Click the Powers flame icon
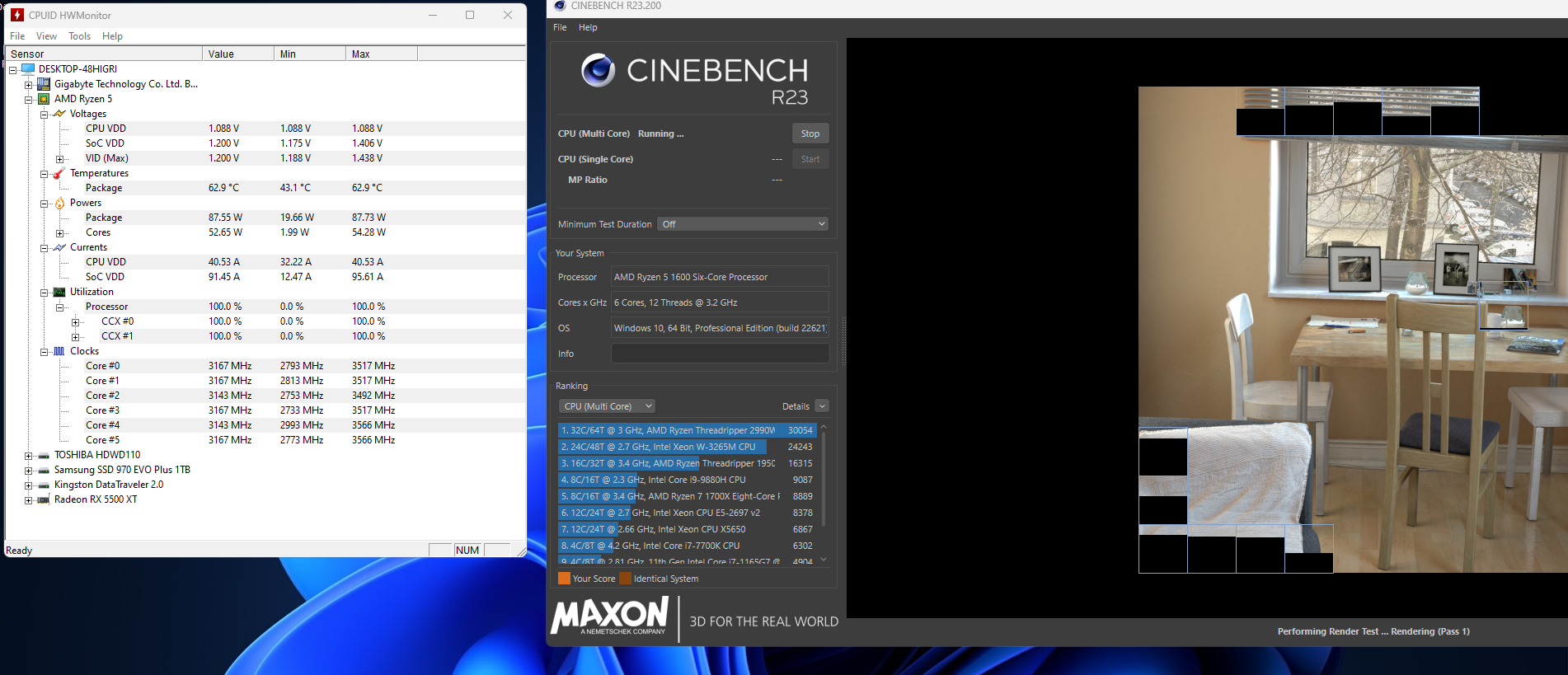This screenshot has height=675, width=1568. pyautogui.click(x=59, y=203)
